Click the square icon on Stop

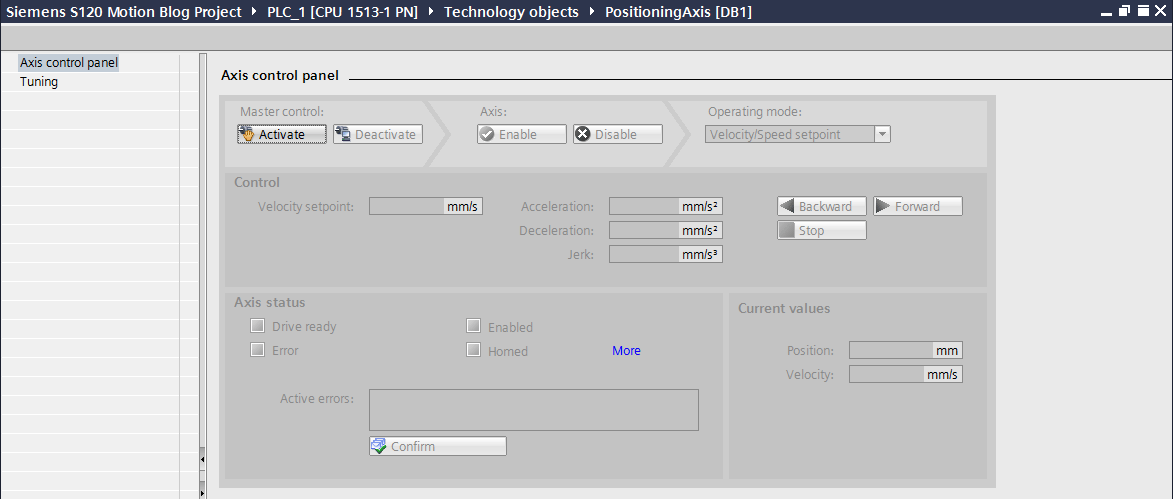click(786, 230)
